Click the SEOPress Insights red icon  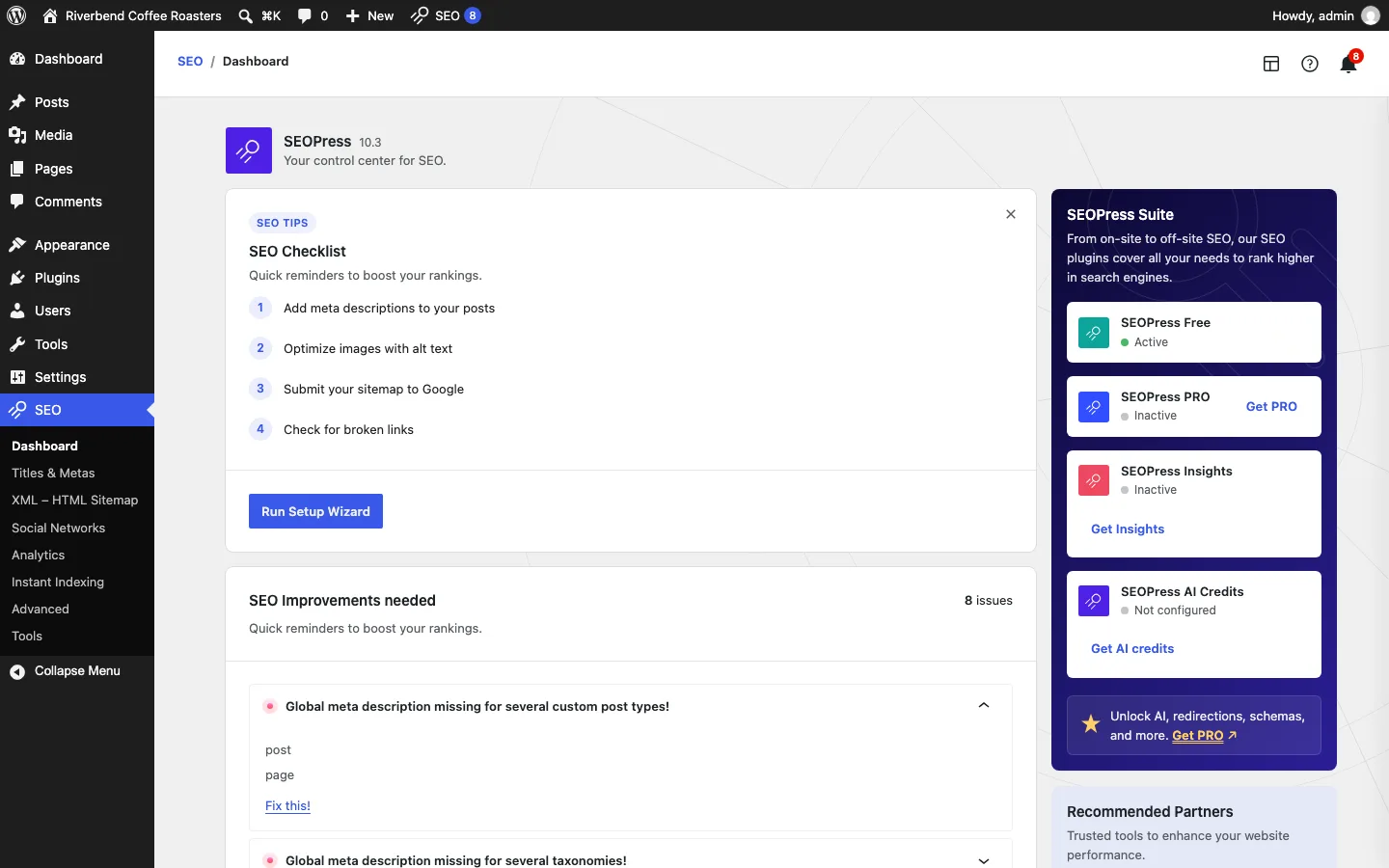tap(1094, 480)
